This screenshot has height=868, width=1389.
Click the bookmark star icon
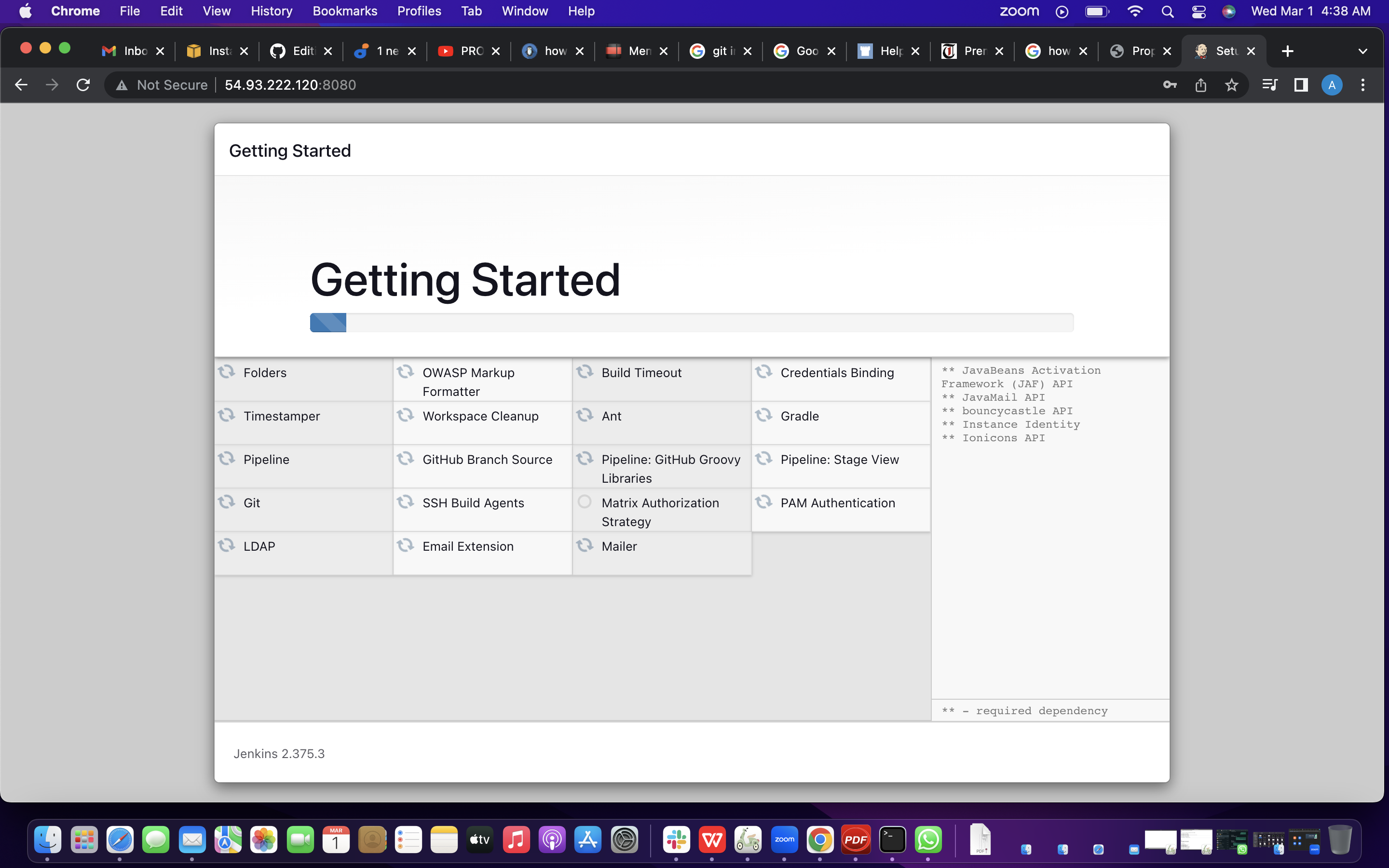[x=1231, y=85]
